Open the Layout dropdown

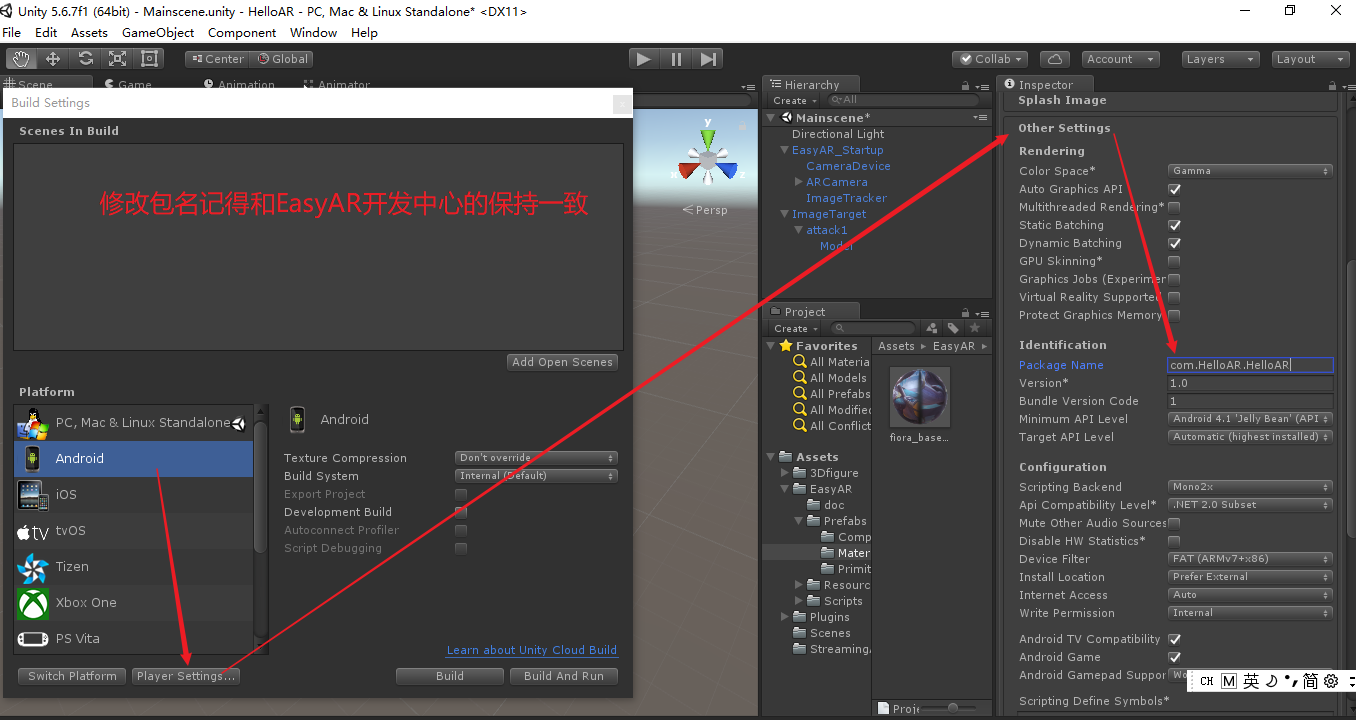click(x=1310, y=59)
